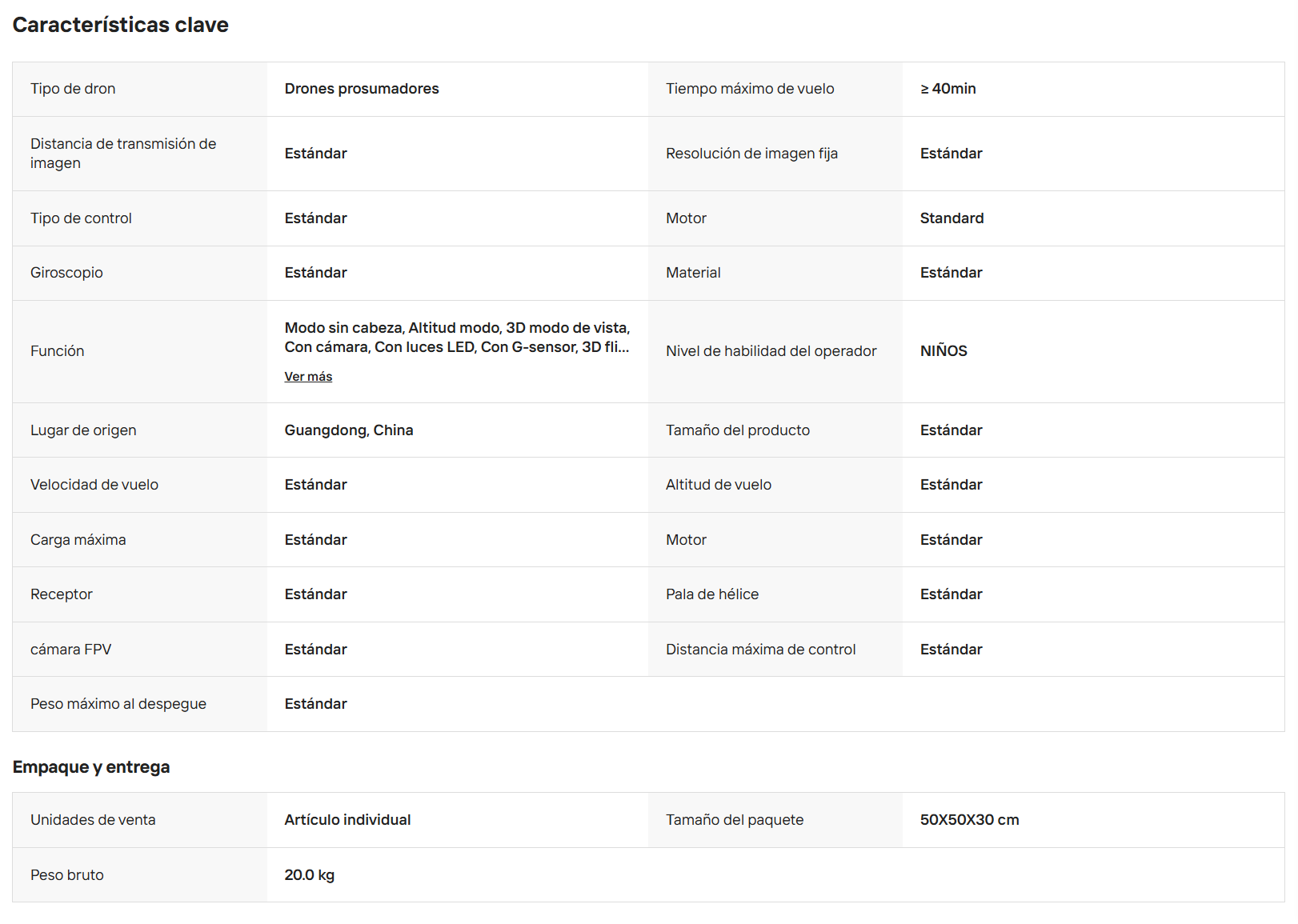Click the cámara FPV label
The width and height of the screenshot is (1298, 924).
[71, 650]
